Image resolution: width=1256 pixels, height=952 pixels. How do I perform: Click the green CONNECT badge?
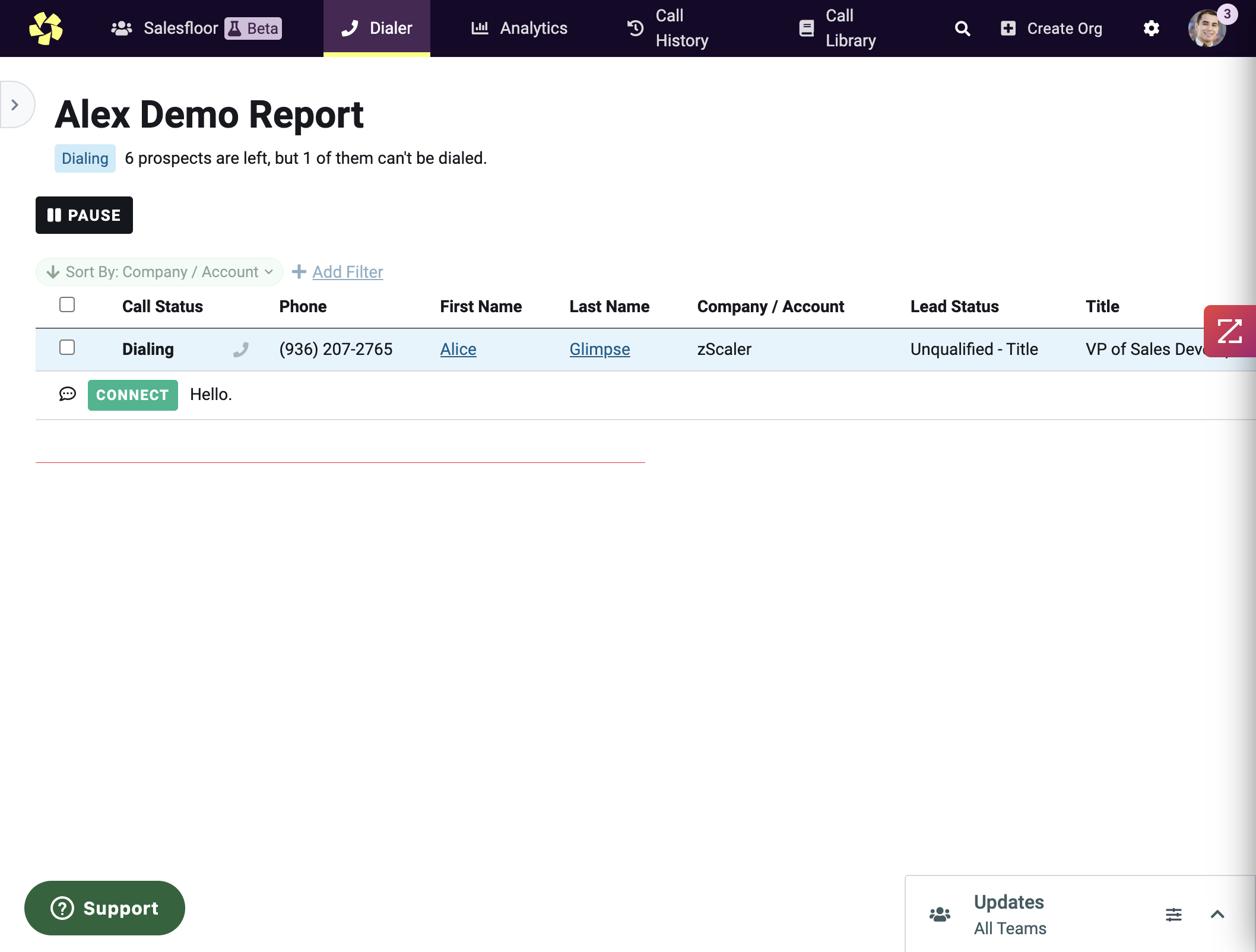point(133,395)
